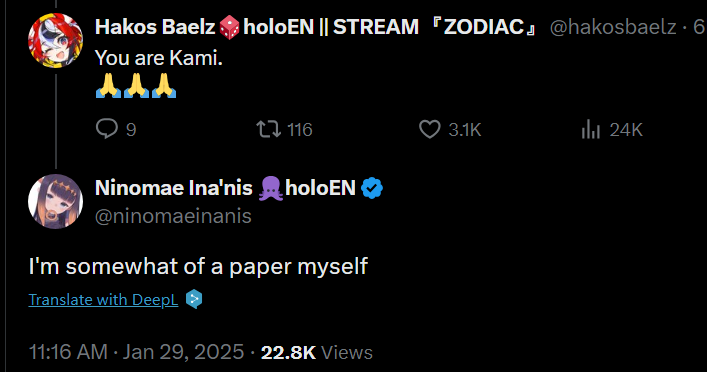Open the @hakosbaelz handle
The height and width of the screenshot is (372, 707).
tap(613, 27)
